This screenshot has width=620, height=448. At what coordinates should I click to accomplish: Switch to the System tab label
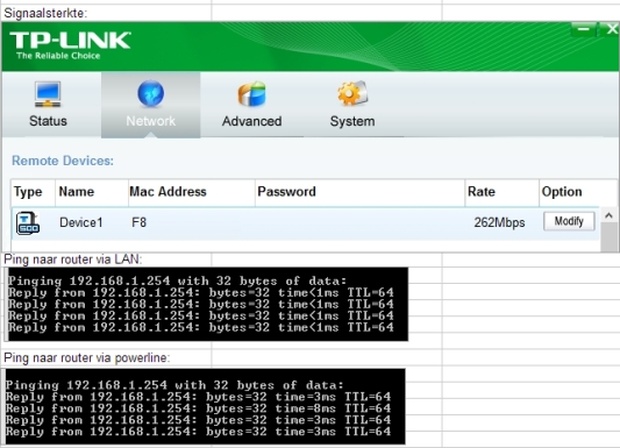tap(352, 121)
